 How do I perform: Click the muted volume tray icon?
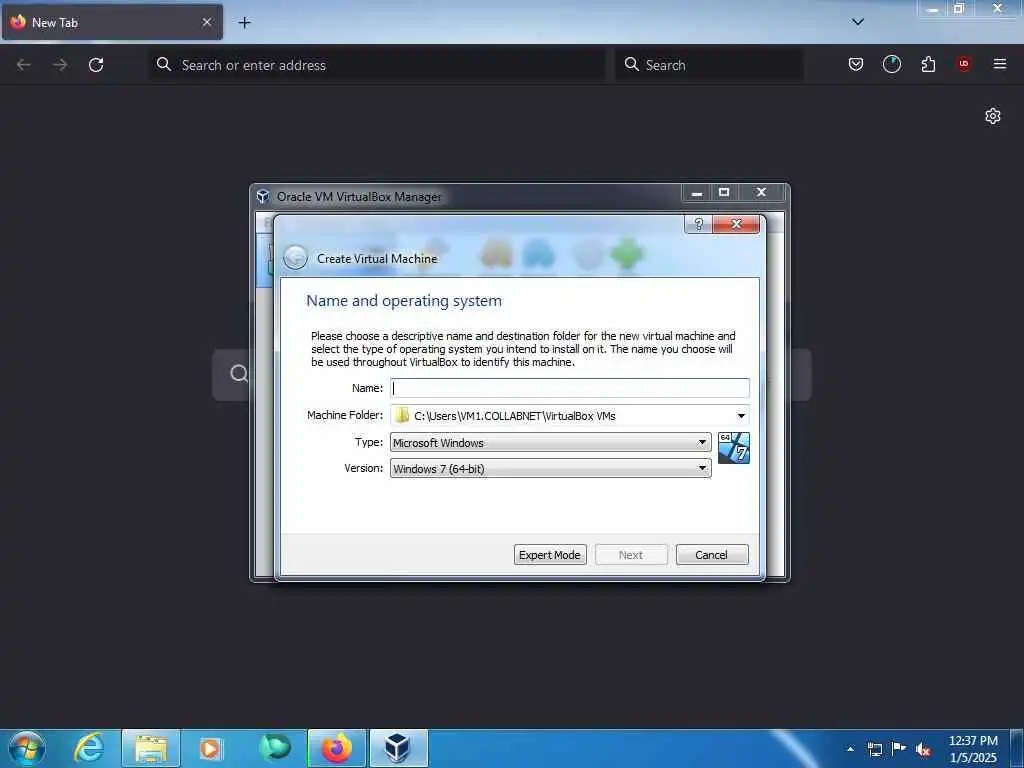[x=923, y=749]
